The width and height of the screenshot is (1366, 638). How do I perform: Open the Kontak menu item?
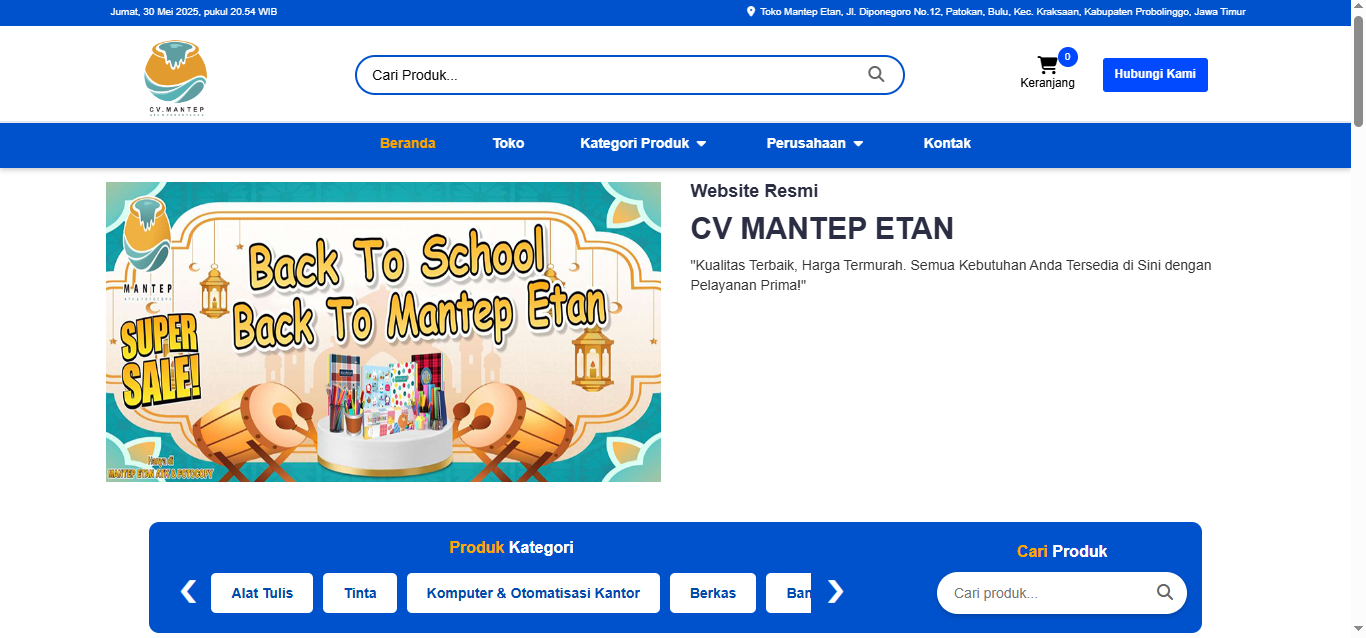[947, 143]
